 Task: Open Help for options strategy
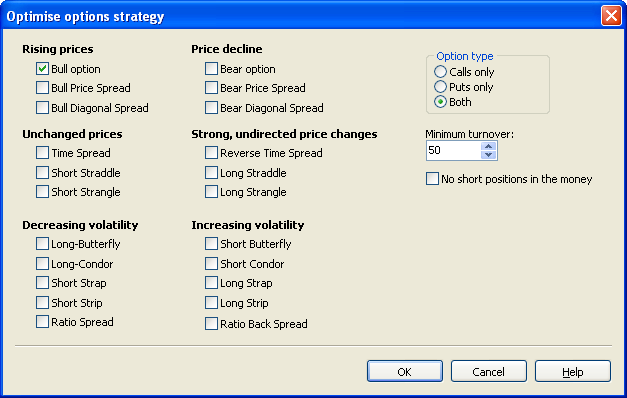pyautogui.click(x=573, y=371)
